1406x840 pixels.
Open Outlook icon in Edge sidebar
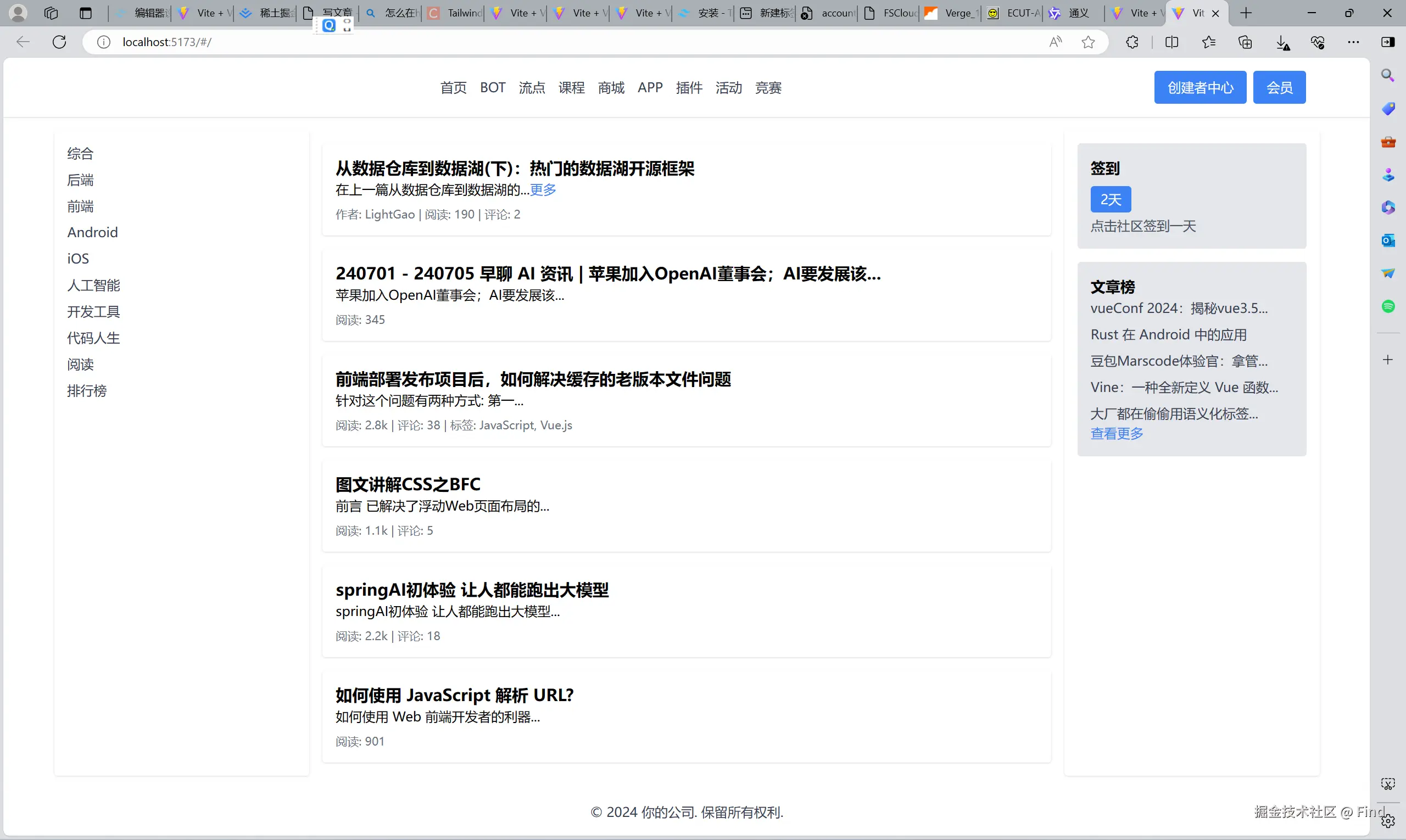[1387, 240]
